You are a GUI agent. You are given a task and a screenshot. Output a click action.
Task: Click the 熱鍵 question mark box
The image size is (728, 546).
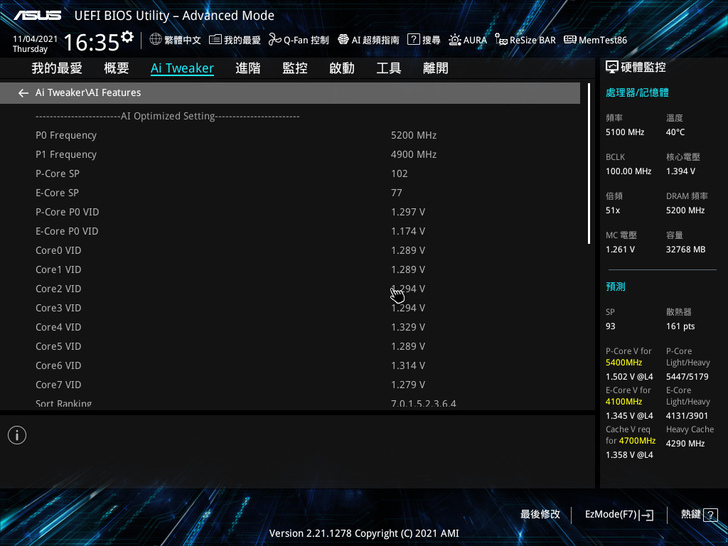(710, 514)
